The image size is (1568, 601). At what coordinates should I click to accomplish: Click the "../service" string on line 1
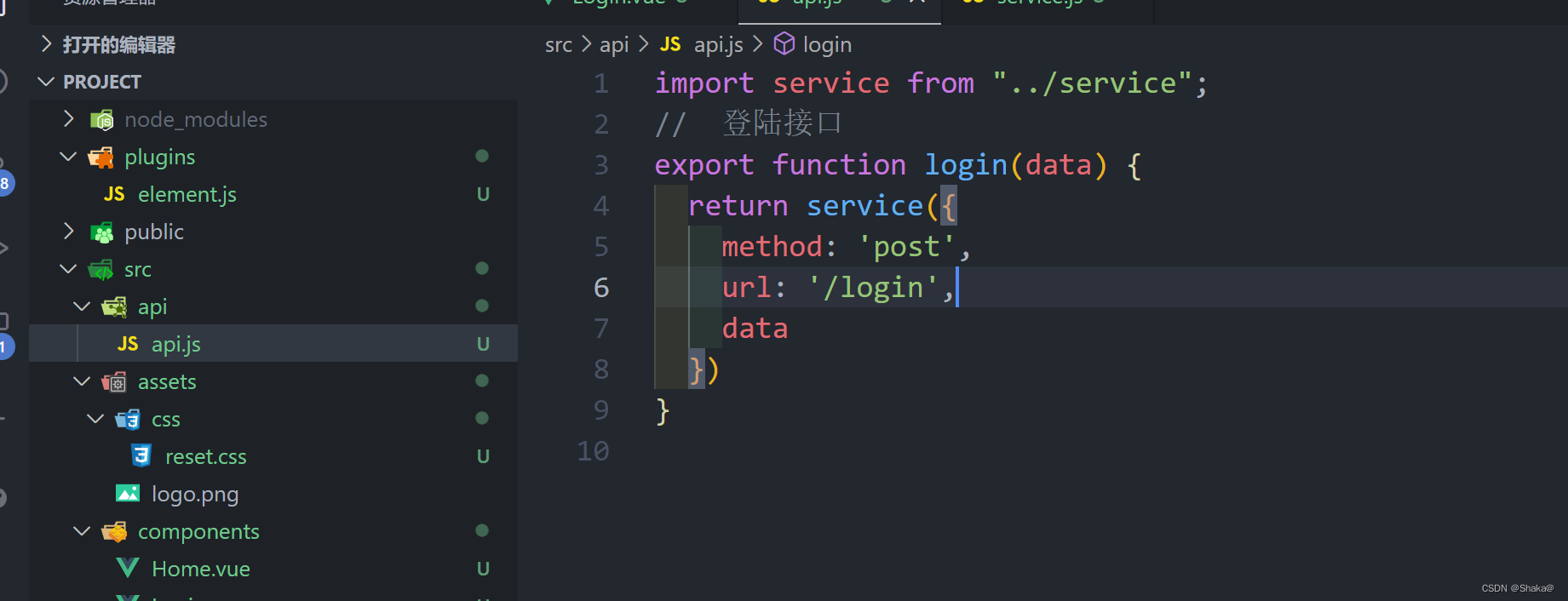1092,83
